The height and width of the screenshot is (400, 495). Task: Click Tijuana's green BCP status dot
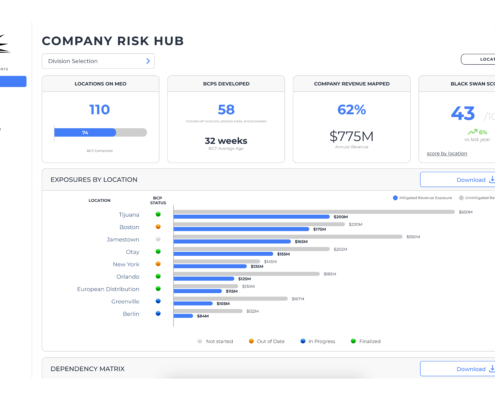(x=158, y=214)
